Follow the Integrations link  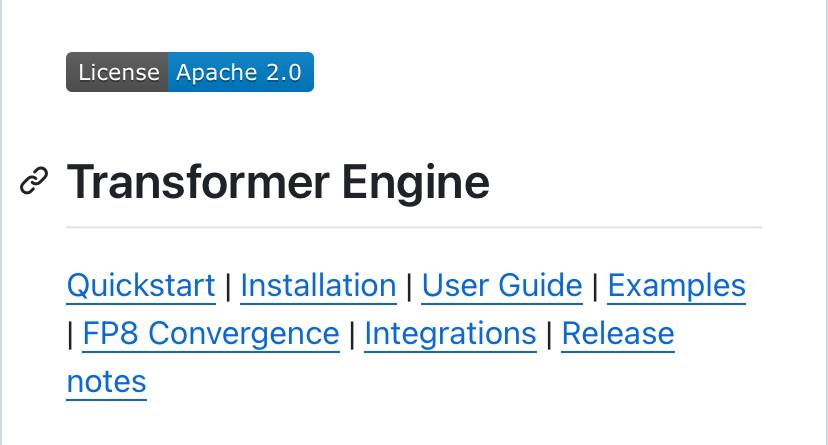pyautogui.click(x=450, y=334)
